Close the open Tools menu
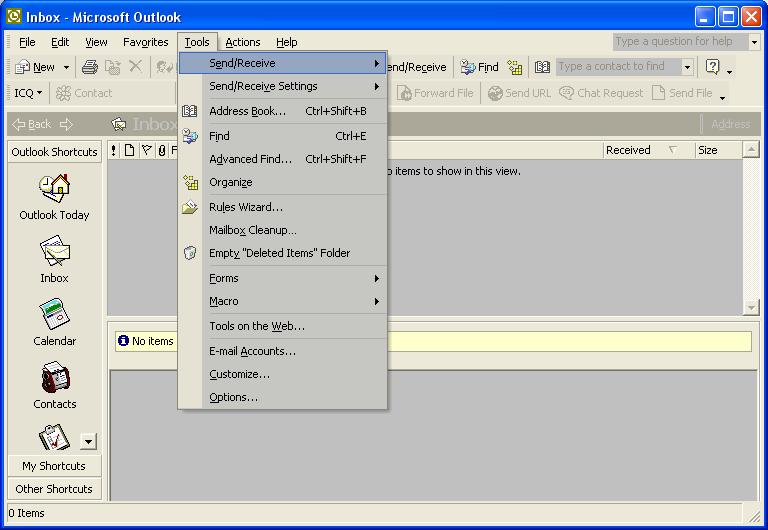This screenshot has height=530, width=768. 197,42
